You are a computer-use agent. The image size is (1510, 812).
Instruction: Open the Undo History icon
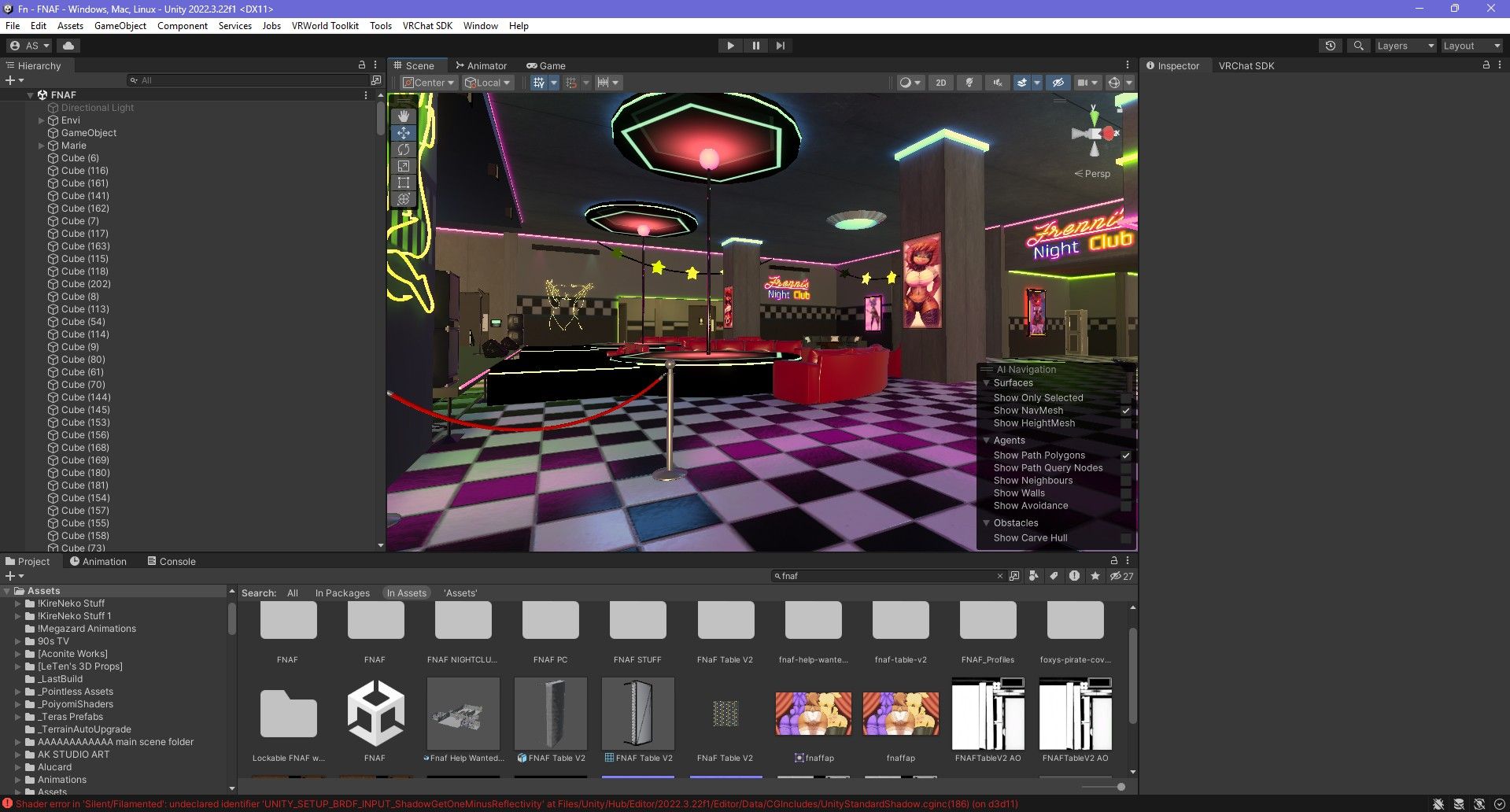[1331, 46]
